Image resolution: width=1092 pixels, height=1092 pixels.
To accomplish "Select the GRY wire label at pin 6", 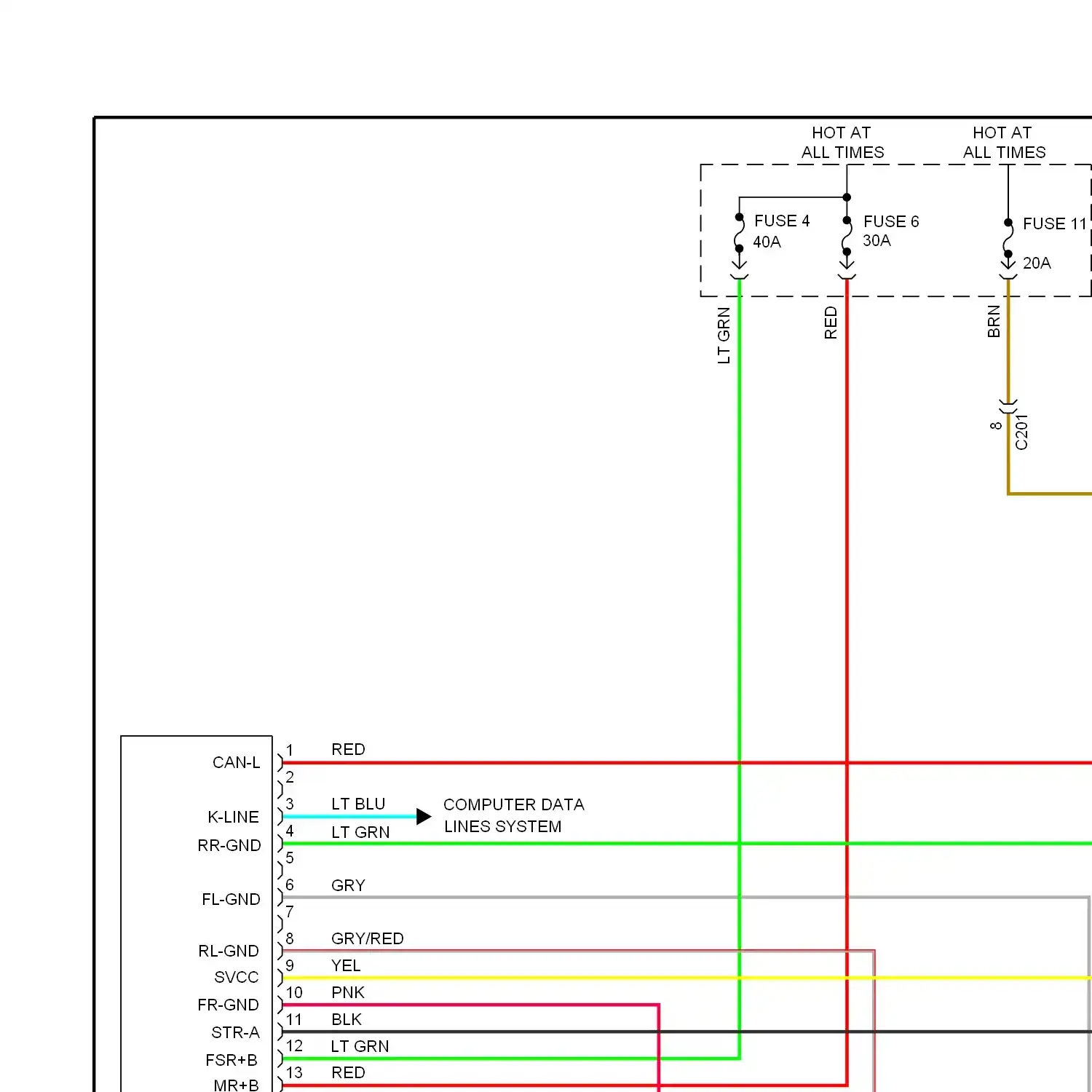I will point(348,885).
